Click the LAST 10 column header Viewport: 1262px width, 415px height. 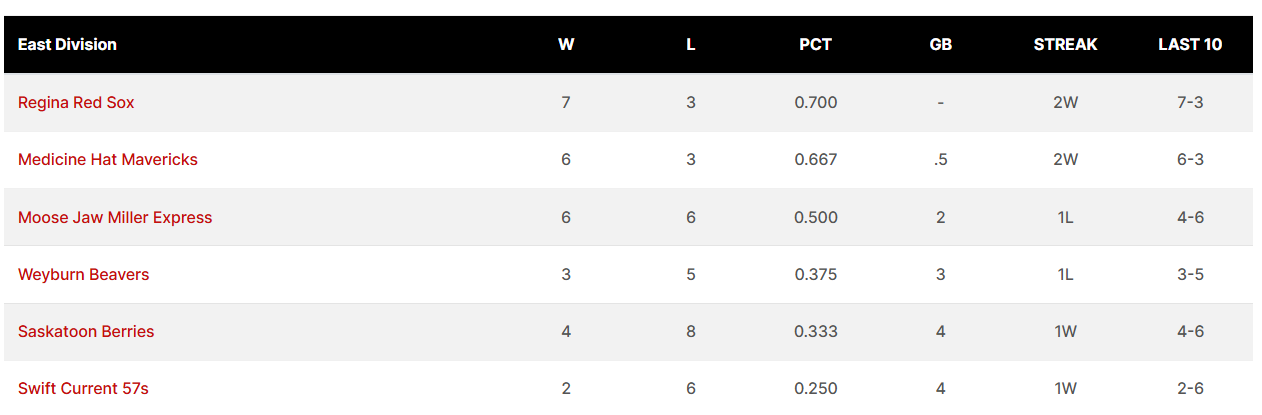click(1190, 44)
